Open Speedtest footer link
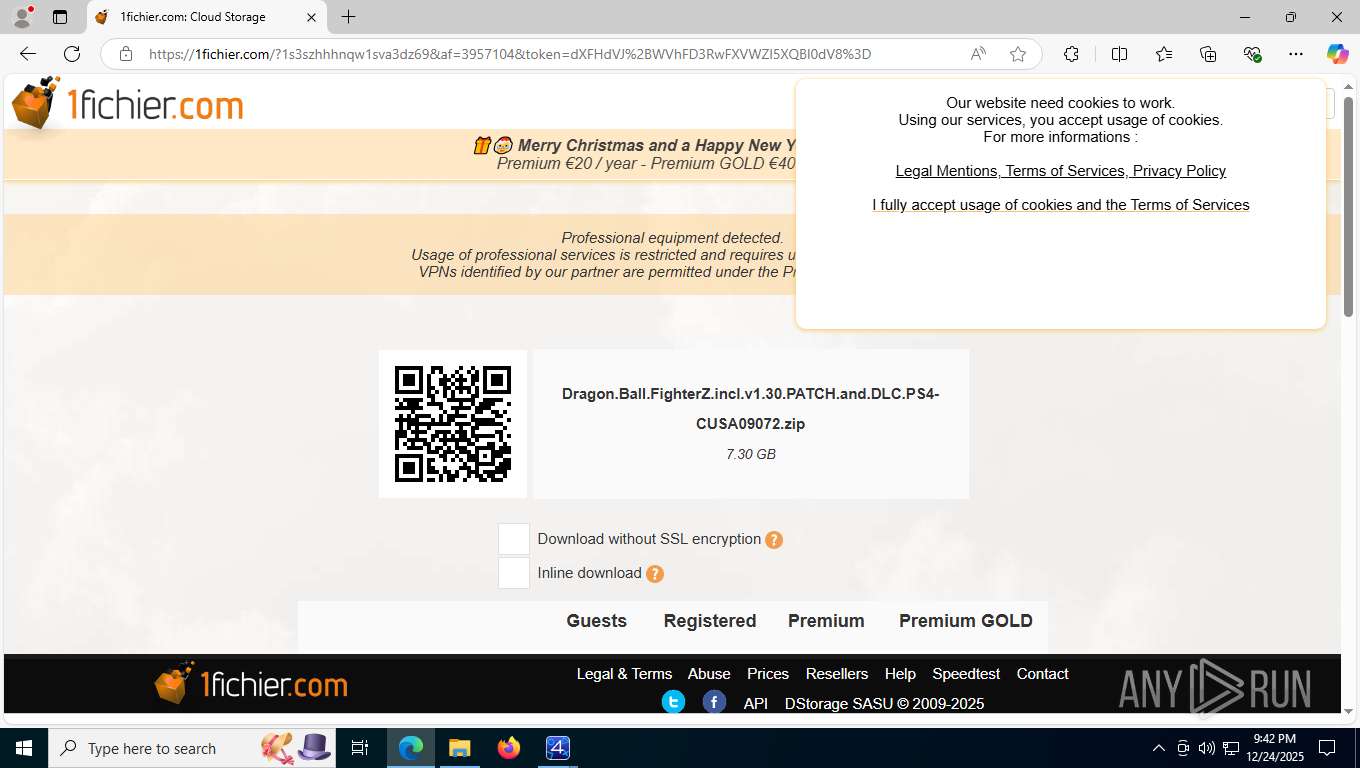Screen dimensions: 1360x768 point(966,674)
